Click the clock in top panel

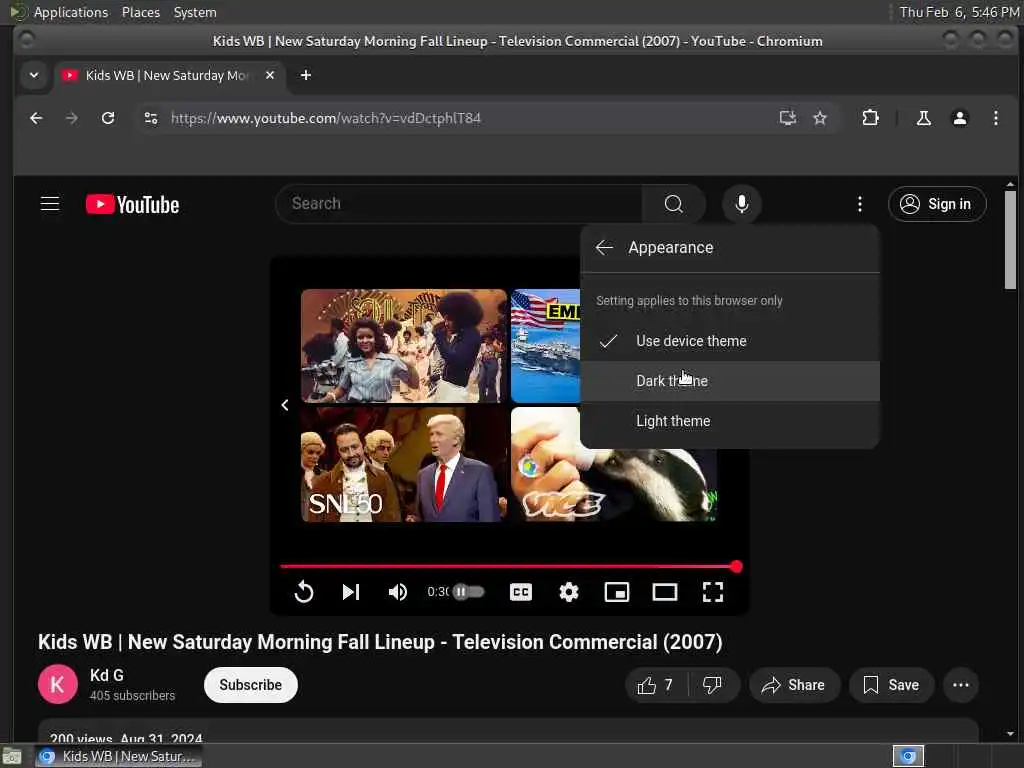[x=959, y=12]
